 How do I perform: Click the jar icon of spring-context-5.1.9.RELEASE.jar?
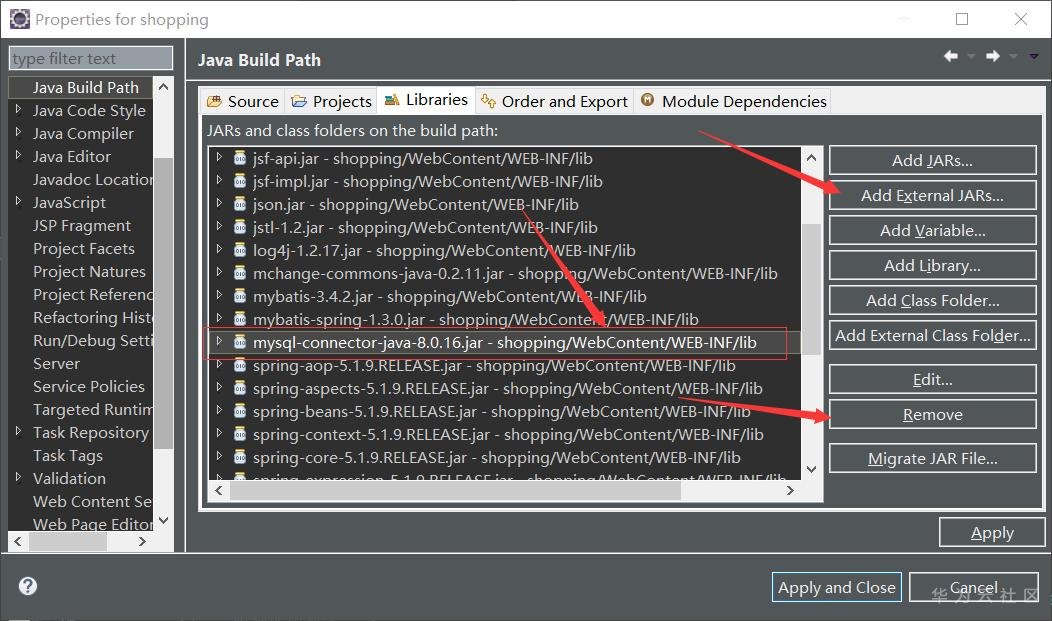point(240,434)
